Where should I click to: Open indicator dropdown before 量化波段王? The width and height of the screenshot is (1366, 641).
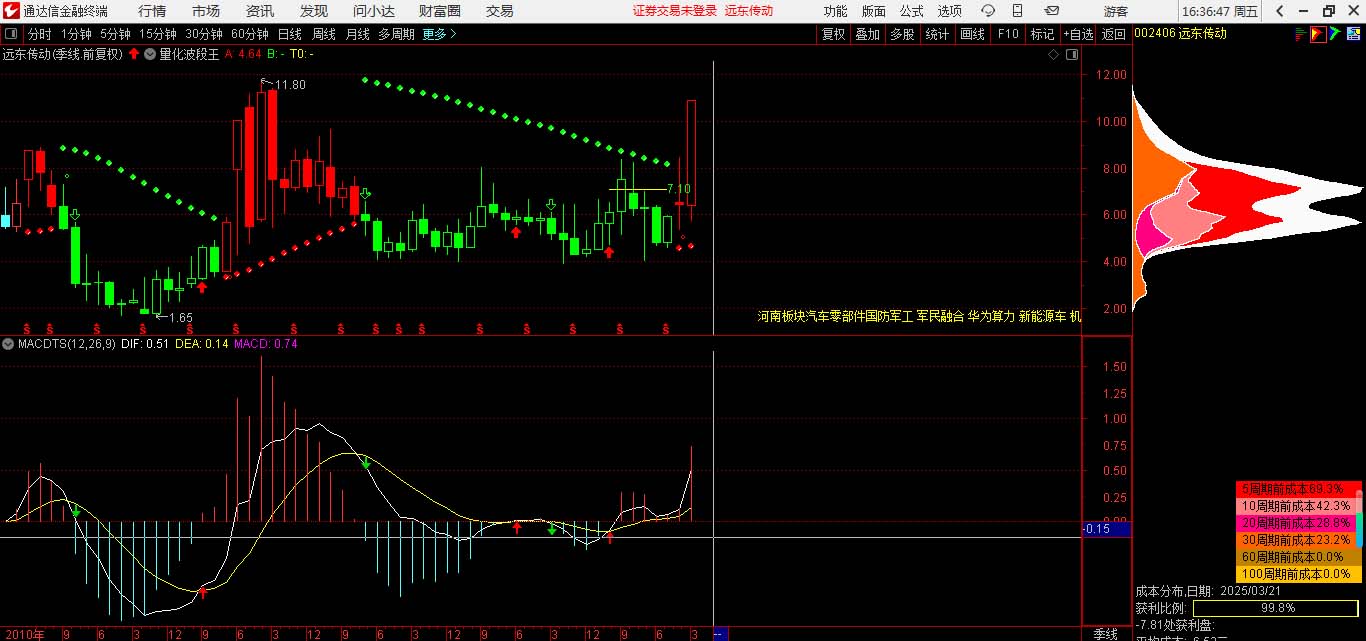pyautogui.click(x=151, y=54)
